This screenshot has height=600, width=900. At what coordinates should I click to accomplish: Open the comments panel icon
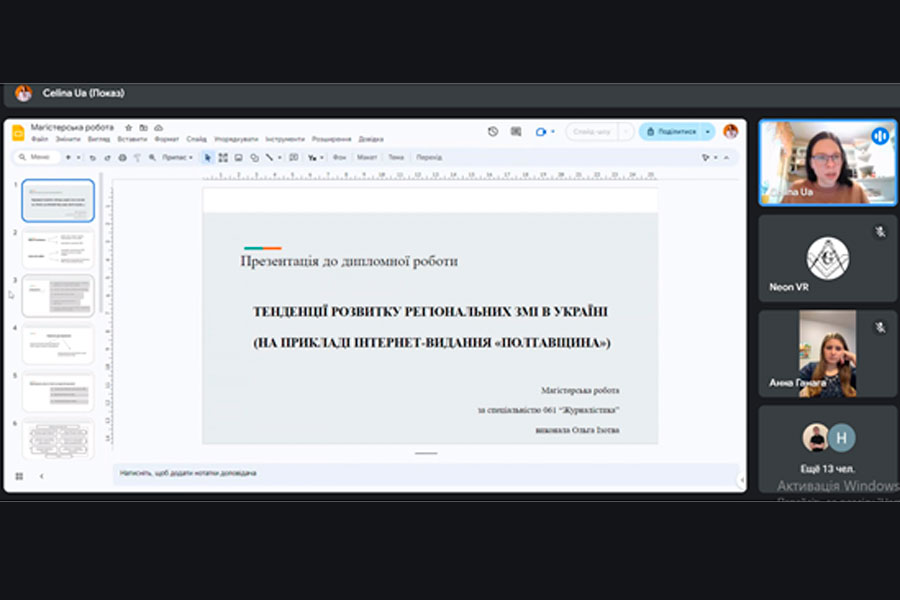(x=516, y=131)
